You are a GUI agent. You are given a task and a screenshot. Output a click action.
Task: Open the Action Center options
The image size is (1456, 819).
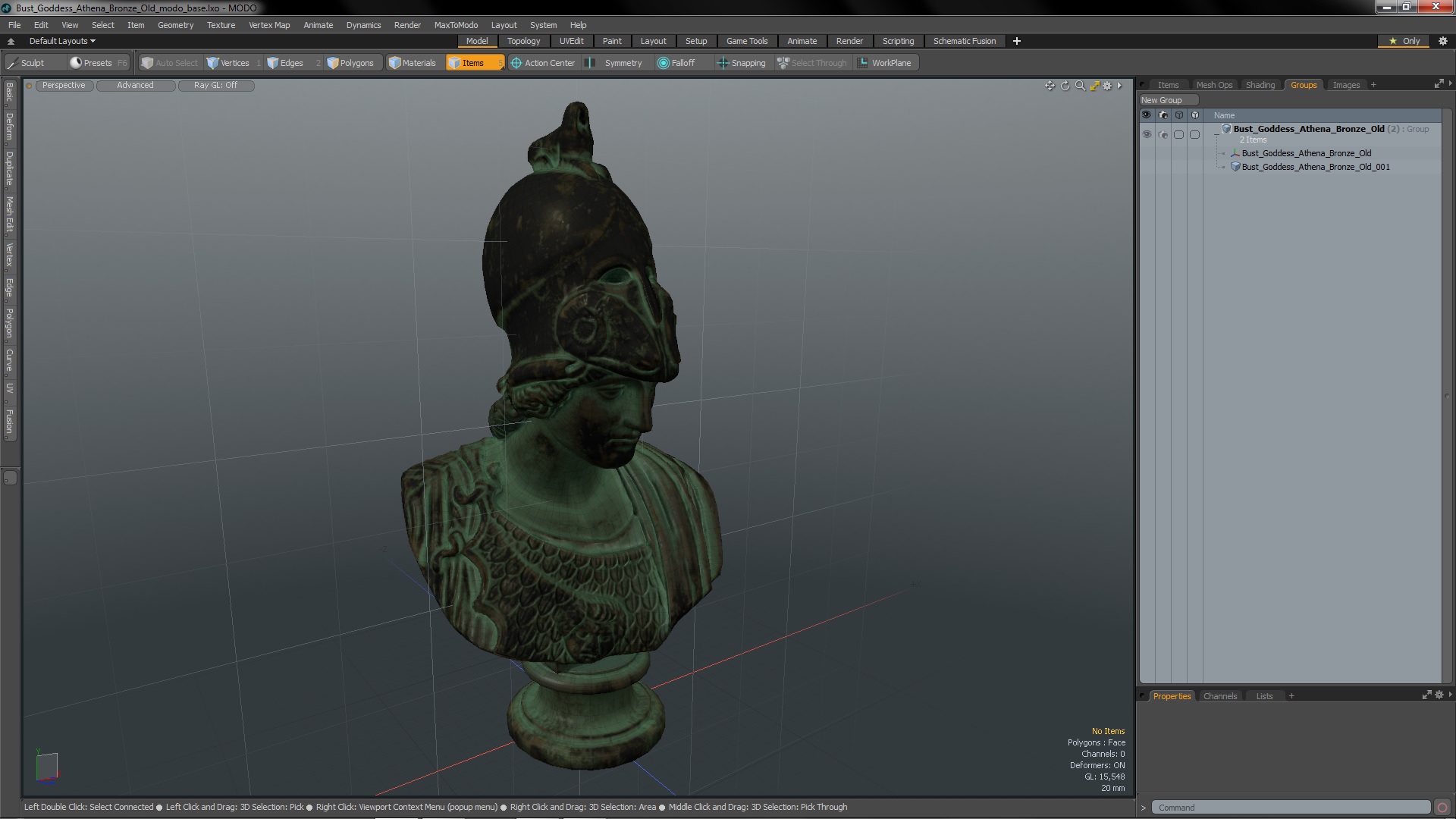coord(543,63)
